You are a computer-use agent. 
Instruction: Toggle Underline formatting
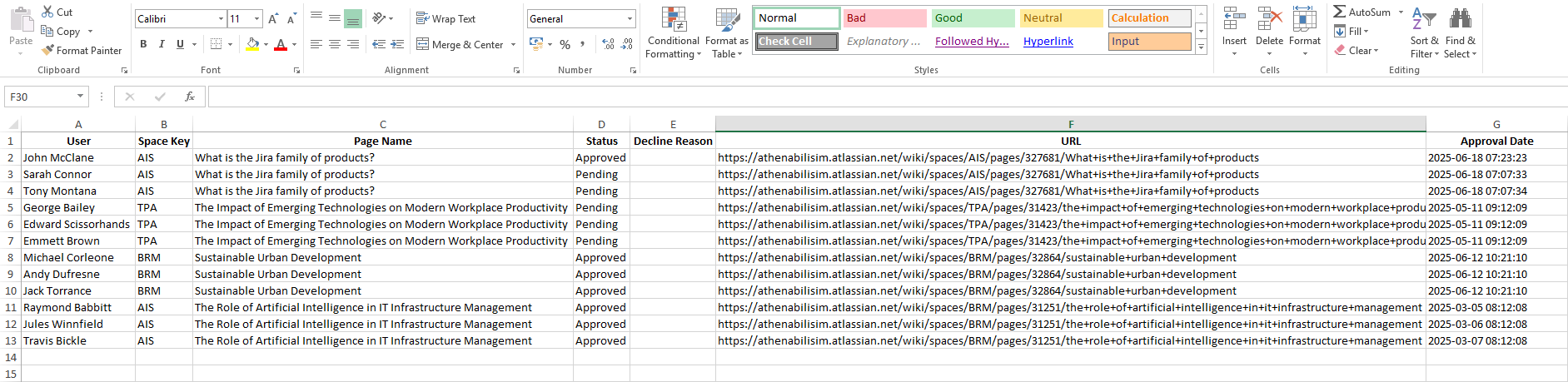pos(180,44)
